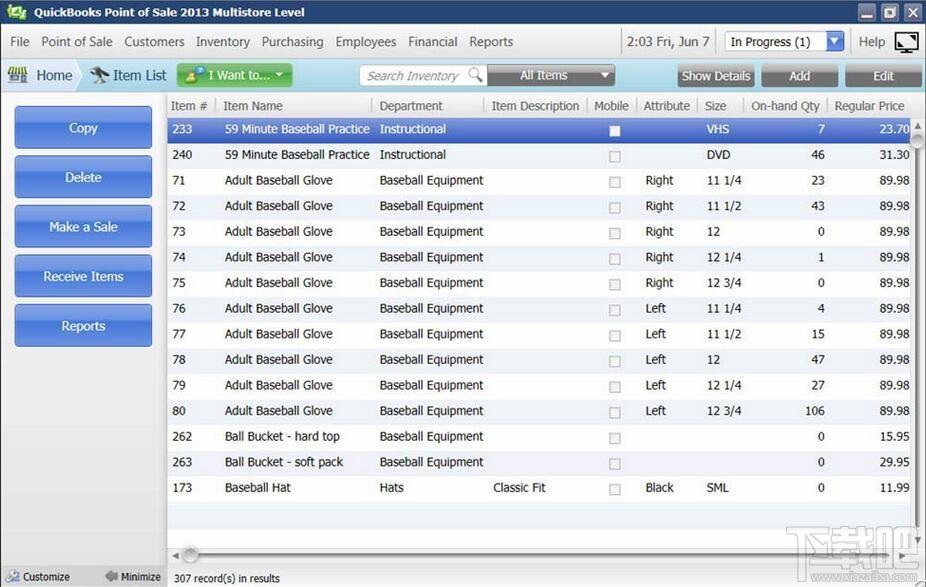This screenshot has height=587, width=926.
Task: Toggle Mobile checkbox for Baseball Hat
Action: (615, 489)
